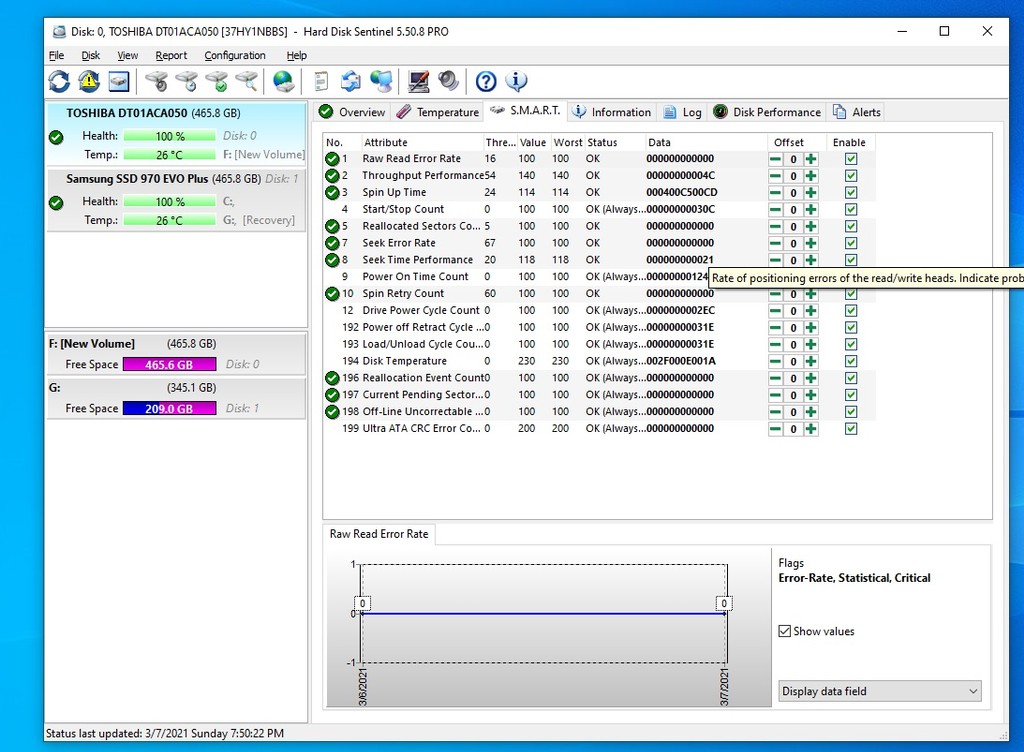Image resolution: width=1024 pixels, height=752 pixels.
Task: Click the green check for Spin Up Time
Action: pos(332,193)
